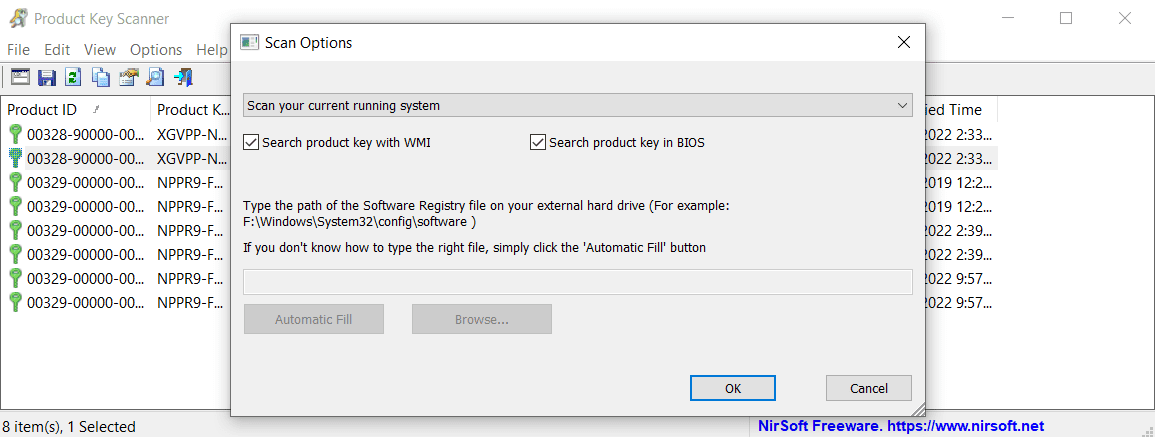Sort by the Product ID column header
Screen dimensions: 1155x437
tap(42, 110)
